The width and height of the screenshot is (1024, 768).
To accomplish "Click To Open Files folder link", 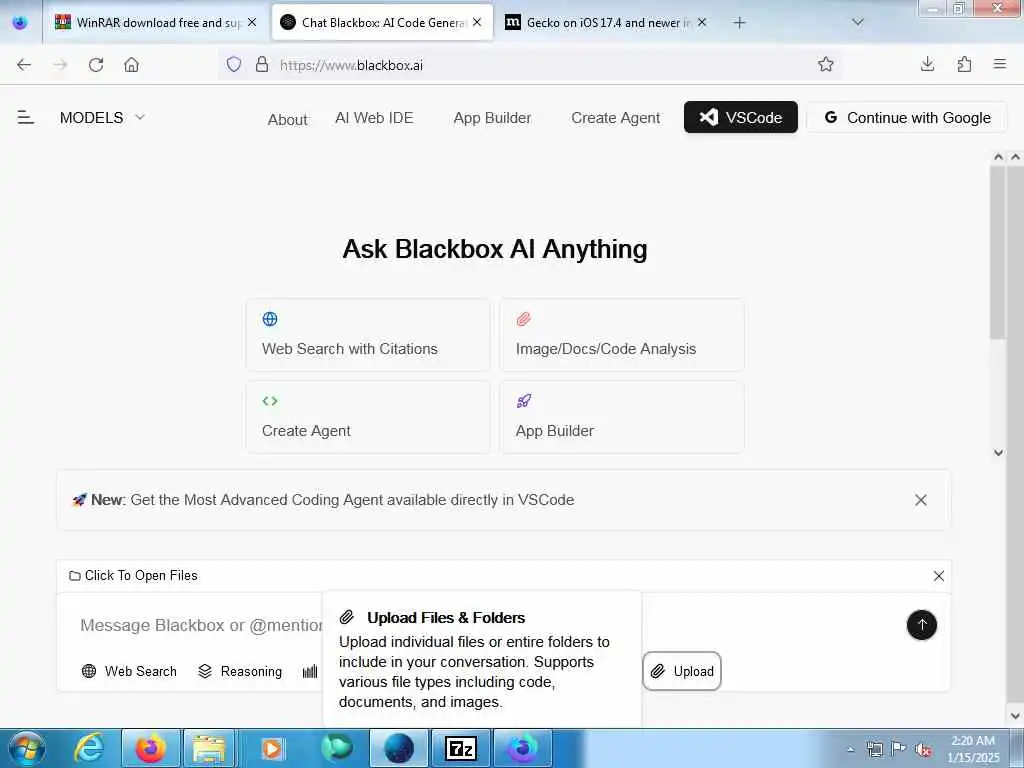I will [133, 575].
